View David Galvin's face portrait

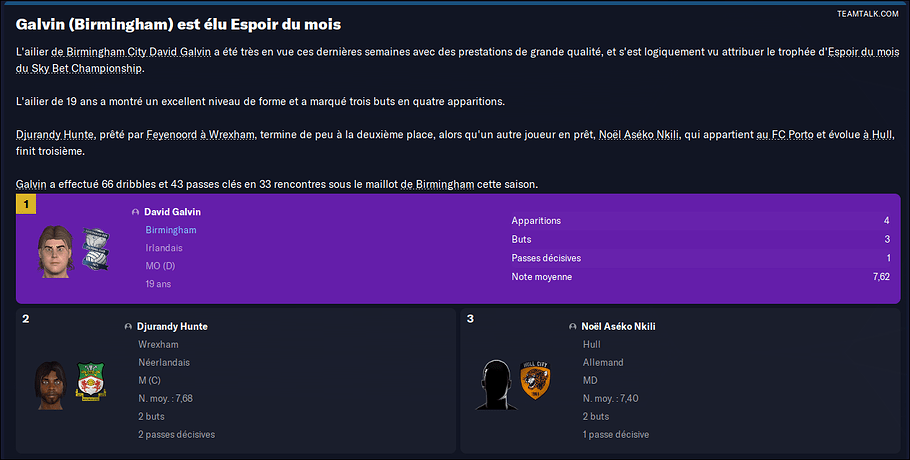[56, 252]
